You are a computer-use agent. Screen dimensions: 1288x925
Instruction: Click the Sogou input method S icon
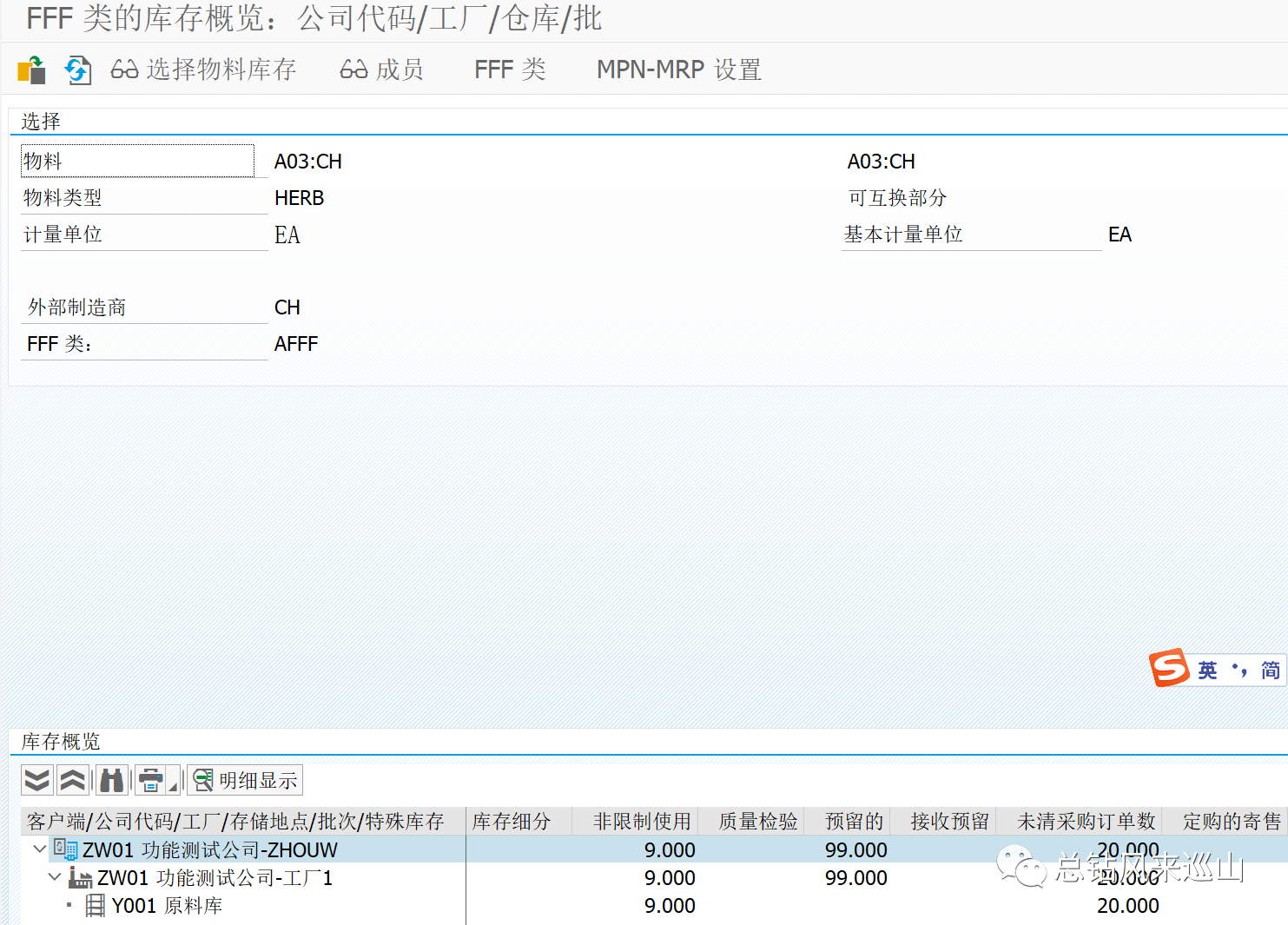tap(1169, 668)
